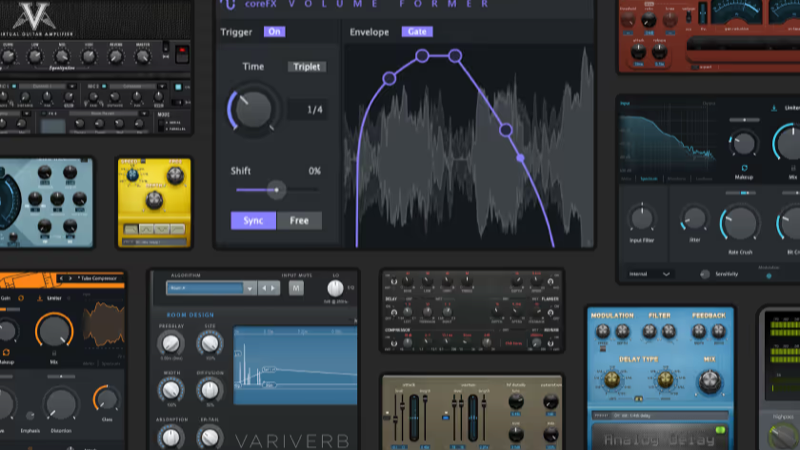Switch to Meter tab in Tube Compressor
The width and height of the screenshot is (800, 450).
coord(88,364)
